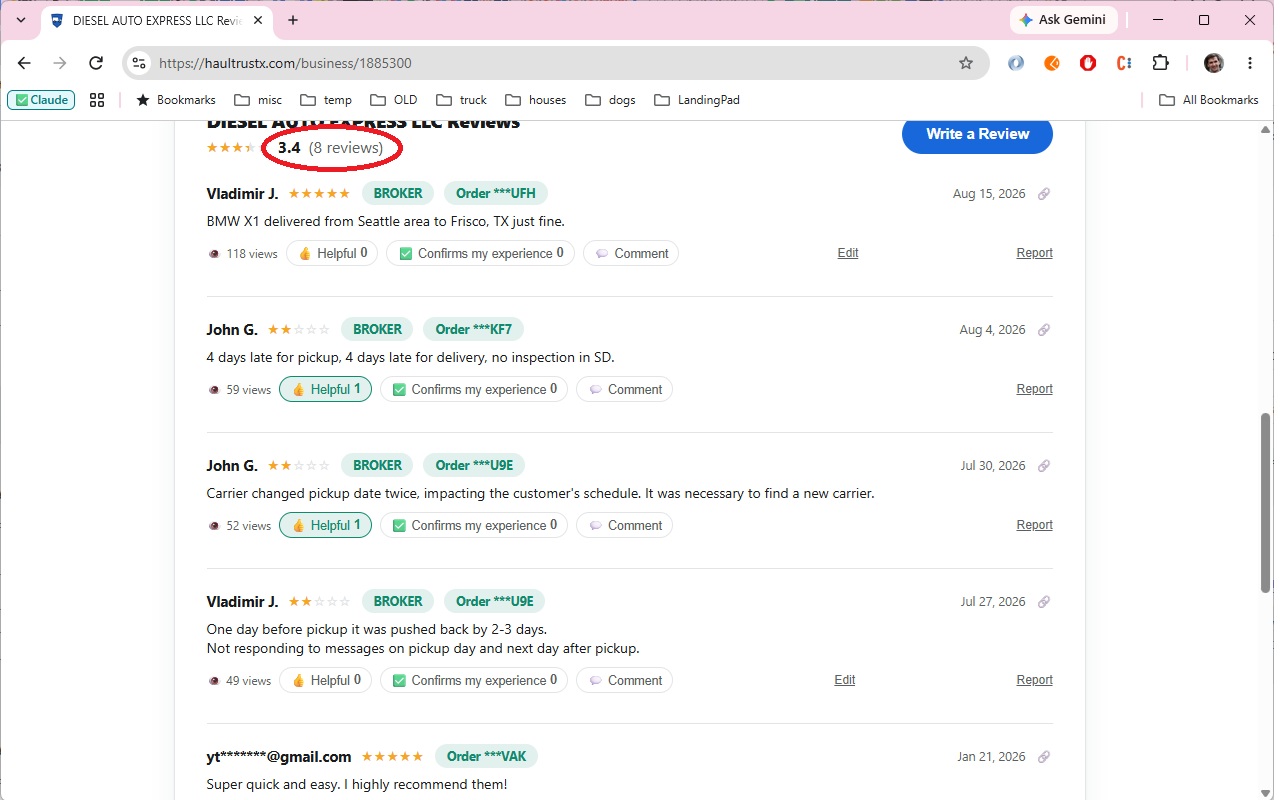
Task: Click the orange C extension icon
Action: point(1124,63)
